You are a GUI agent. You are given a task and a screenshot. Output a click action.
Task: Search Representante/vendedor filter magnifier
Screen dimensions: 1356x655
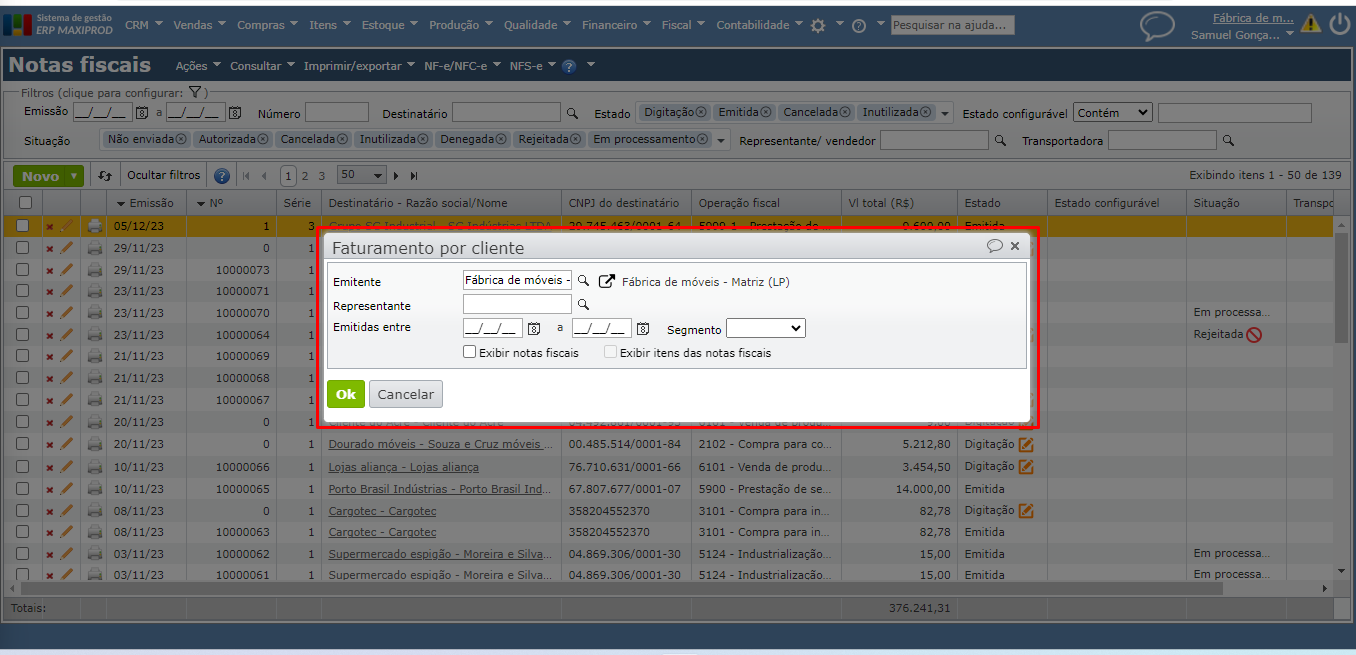[1000, 141]
